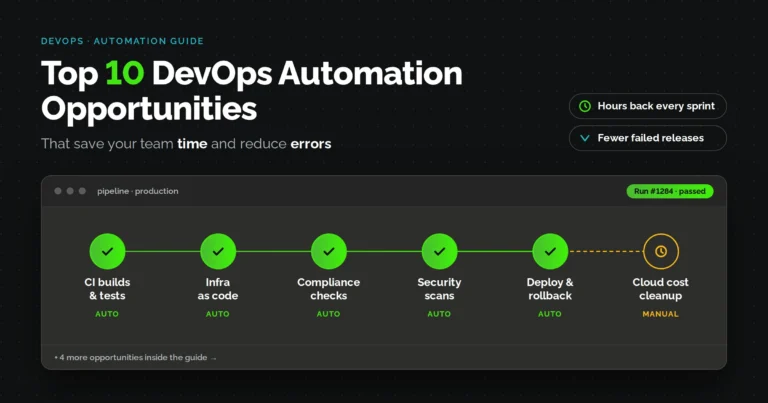768x403 pixels.
Task: Click the Deploy & rollback label
Action: click(550, 289)
